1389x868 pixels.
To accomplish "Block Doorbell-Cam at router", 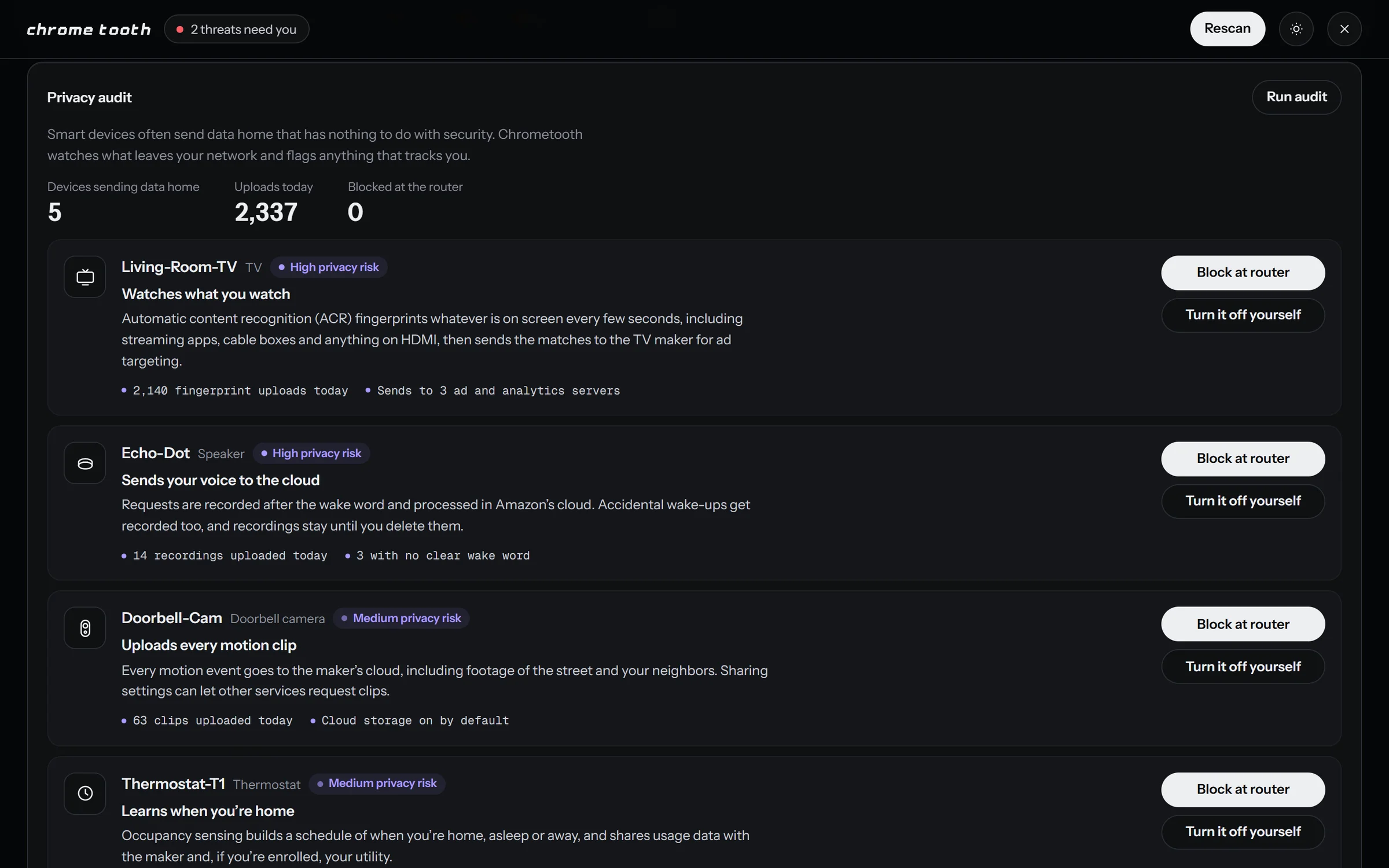I will (1243, 624).
